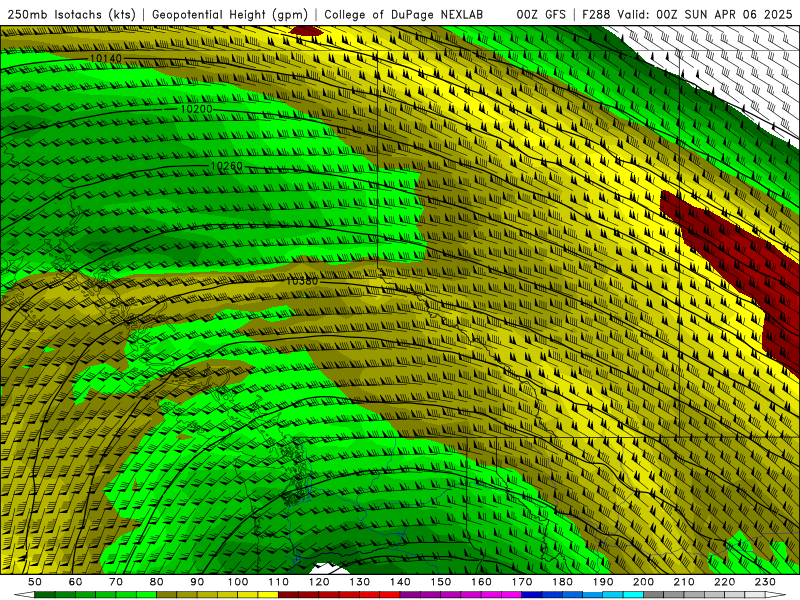Screen dimensions: 800x600
Task: Click the bright magenta swatch ending at 170
Action: coord(511,595)
